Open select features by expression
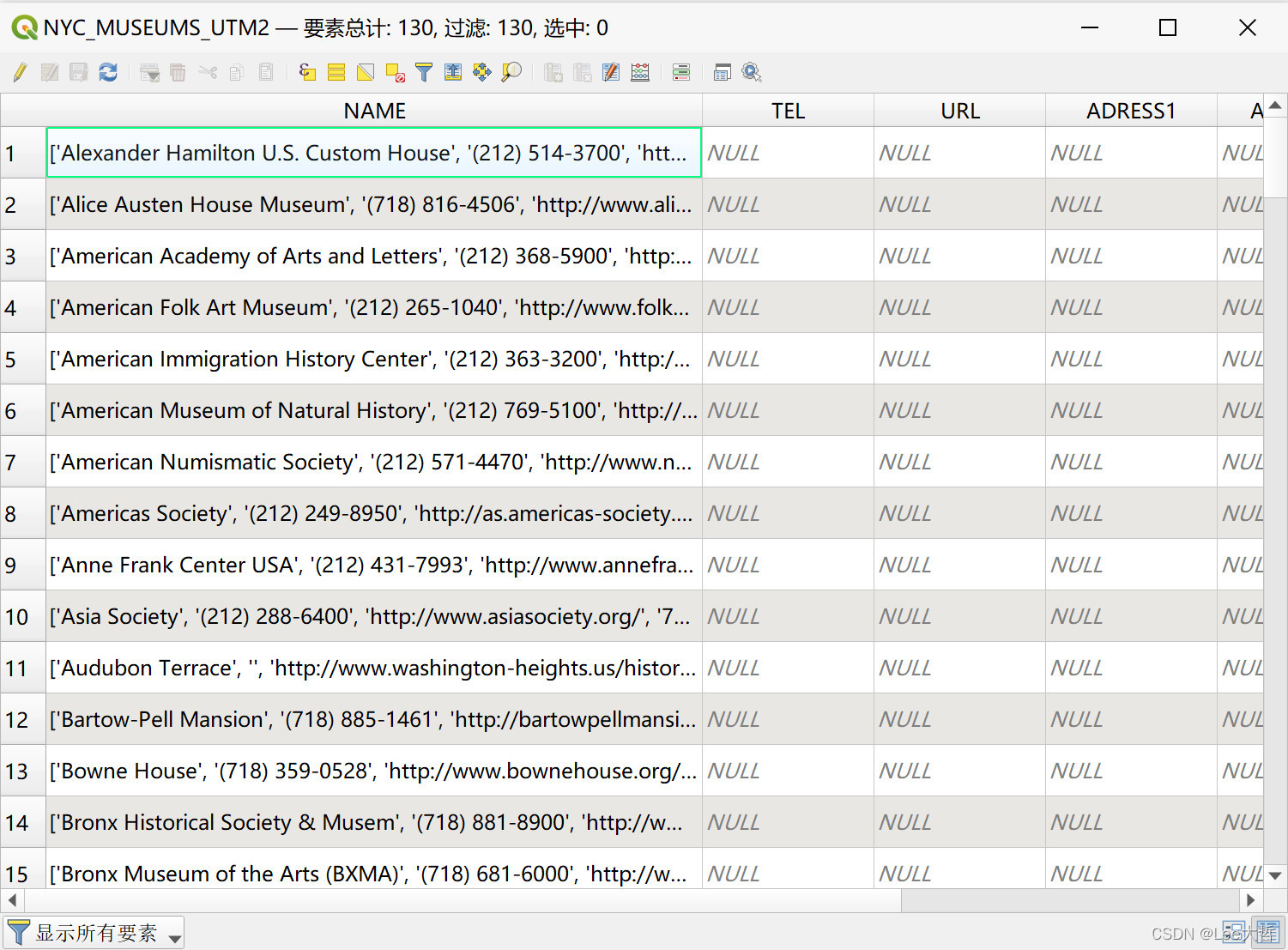Viewport: 1288px width, 950px height. click(307, 72)
